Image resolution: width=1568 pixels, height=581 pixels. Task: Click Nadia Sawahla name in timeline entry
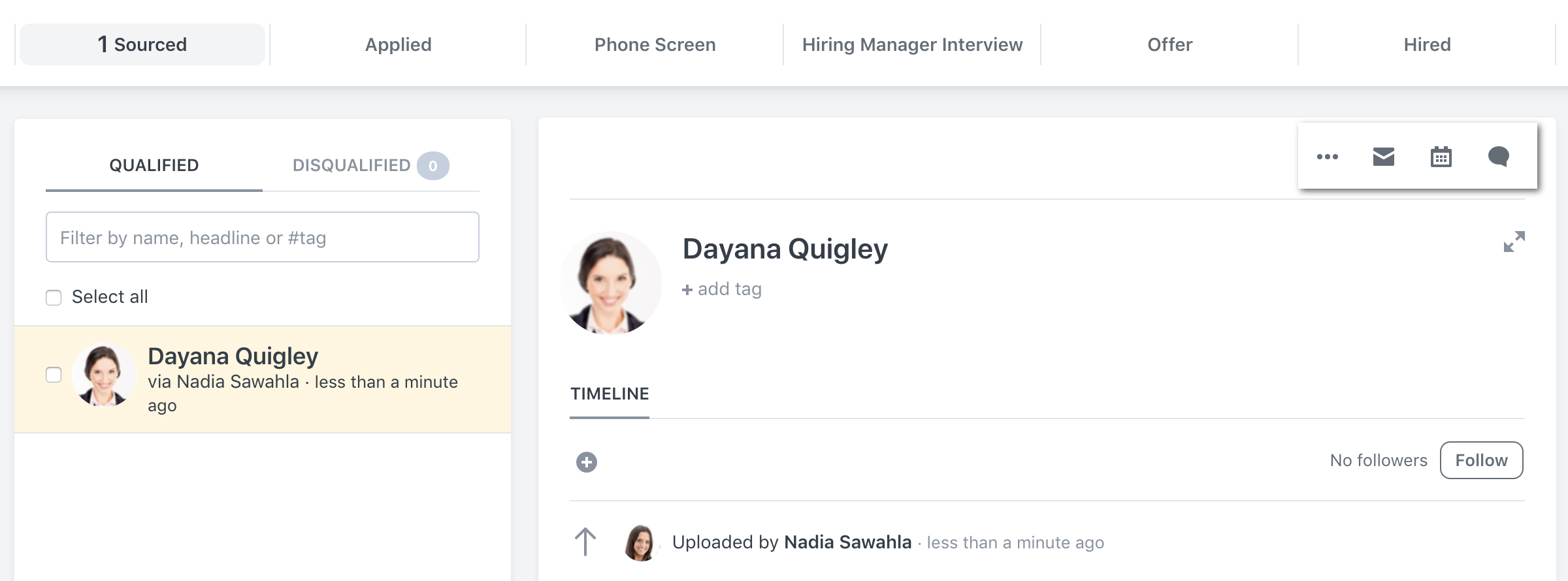[x=847, y=542]
